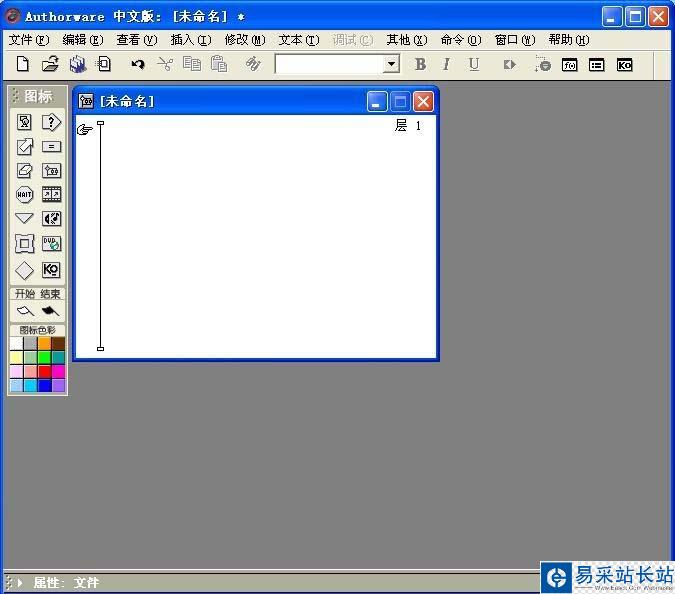Choose the Framework icon

point(24,244)
